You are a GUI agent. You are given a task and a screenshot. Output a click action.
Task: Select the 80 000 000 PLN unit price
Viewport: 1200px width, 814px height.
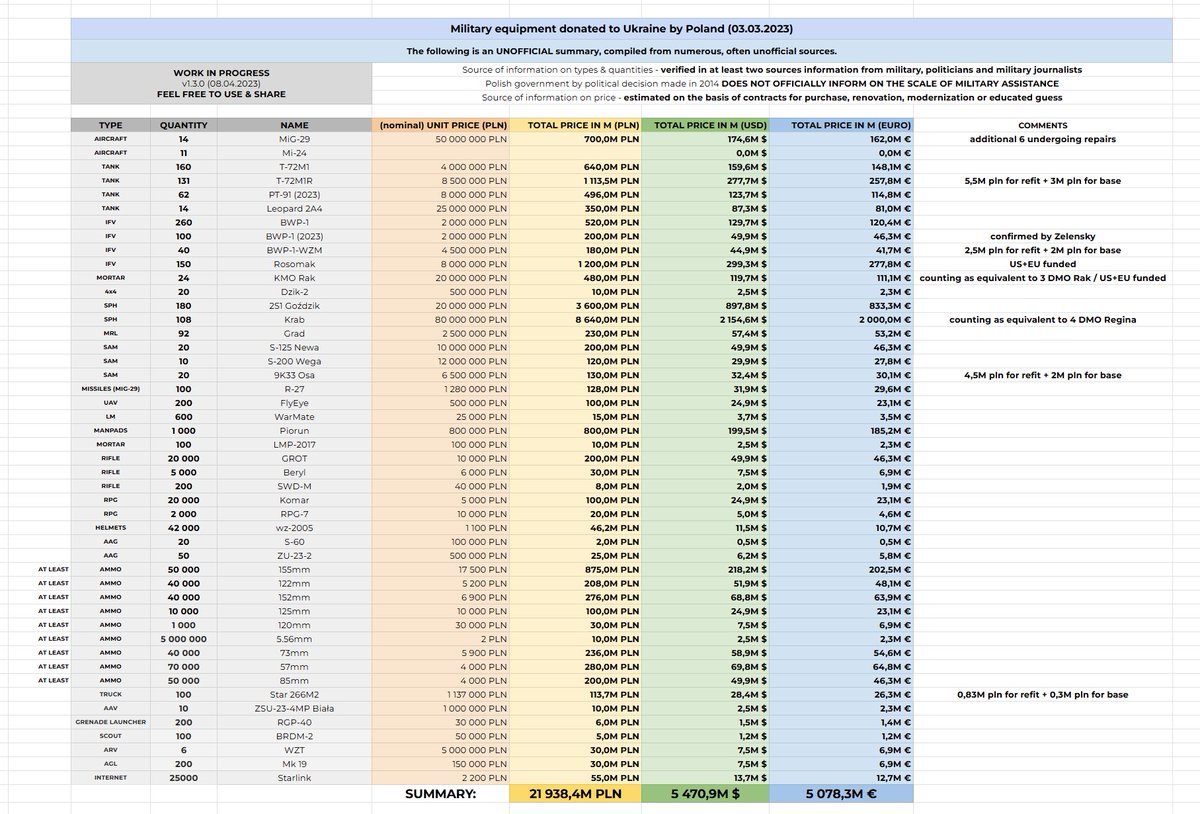click(x=440, y=321)
